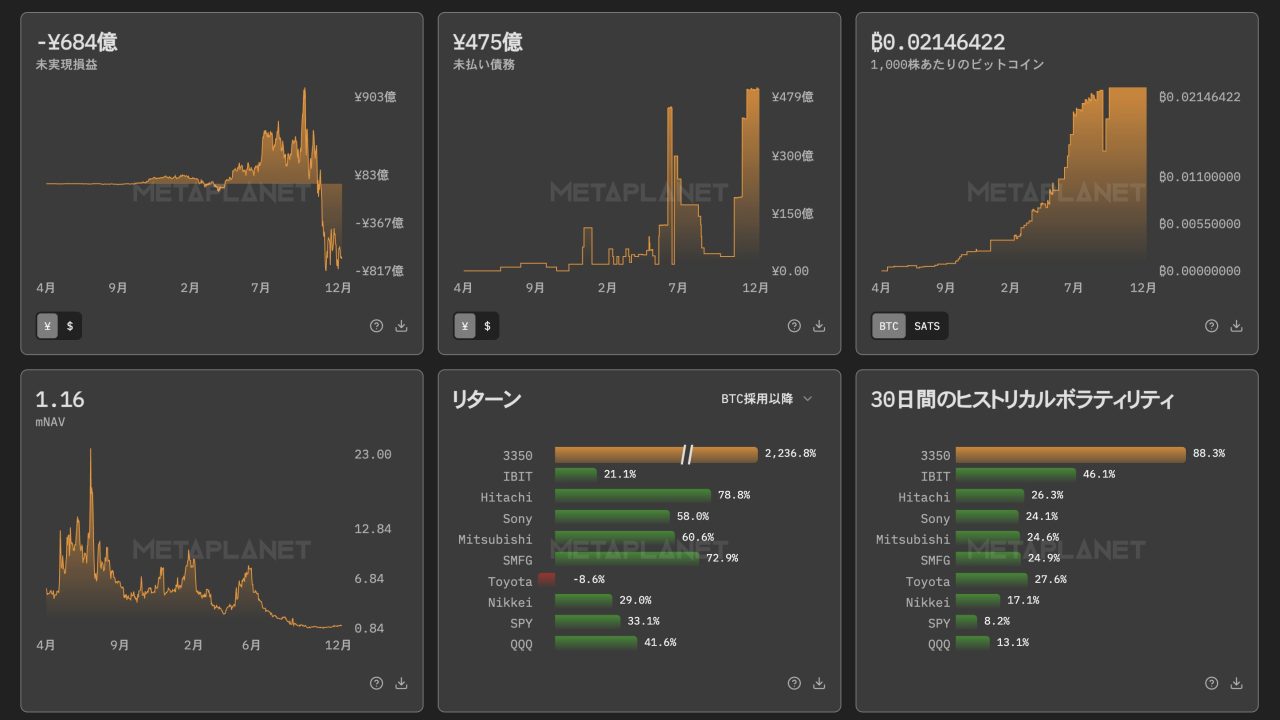Download the mNAV chart

401,684
